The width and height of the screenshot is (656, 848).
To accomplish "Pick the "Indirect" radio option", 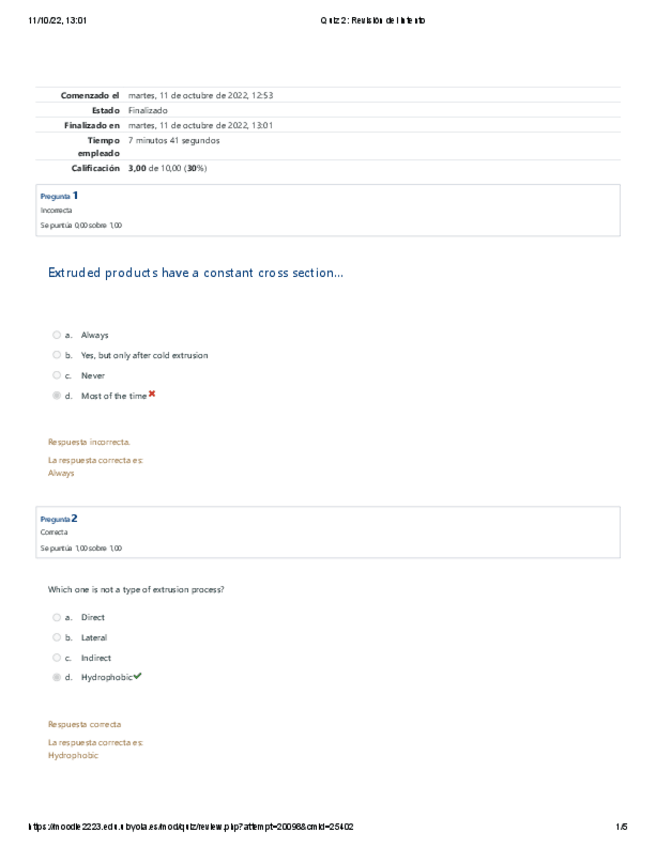I will point(57,658).
